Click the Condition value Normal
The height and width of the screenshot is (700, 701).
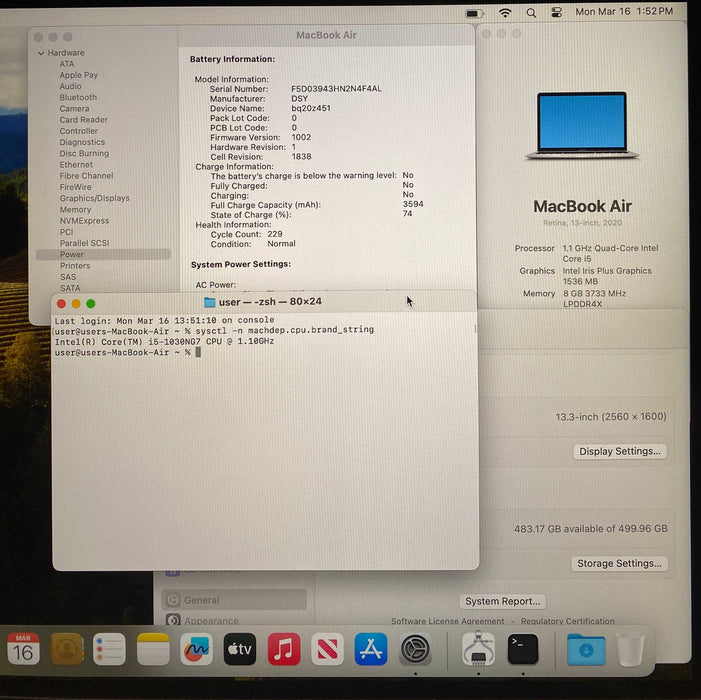[281, 244]
